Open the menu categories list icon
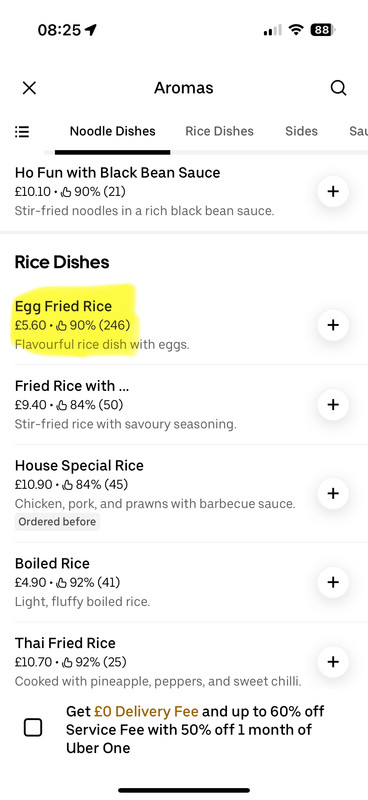368x800 pixels. pyautogui.click(x=22, y=132)
